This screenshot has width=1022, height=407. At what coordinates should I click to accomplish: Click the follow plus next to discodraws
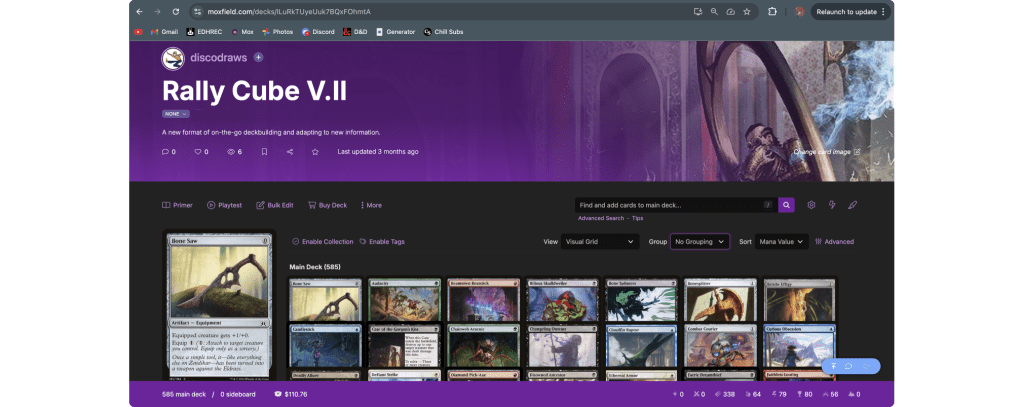point(258,58)
